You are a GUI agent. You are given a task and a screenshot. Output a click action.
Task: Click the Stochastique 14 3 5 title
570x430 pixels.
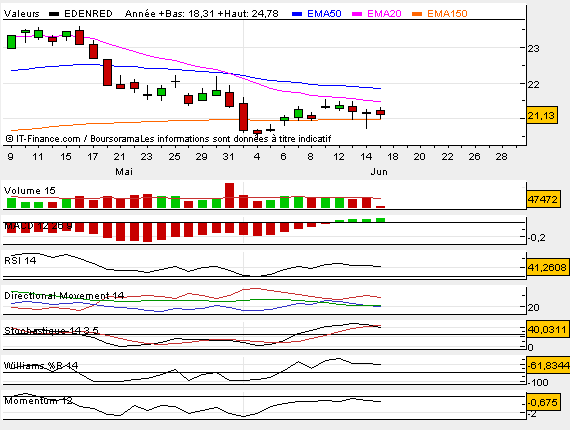pyautogui.click(x=51, y=330)
